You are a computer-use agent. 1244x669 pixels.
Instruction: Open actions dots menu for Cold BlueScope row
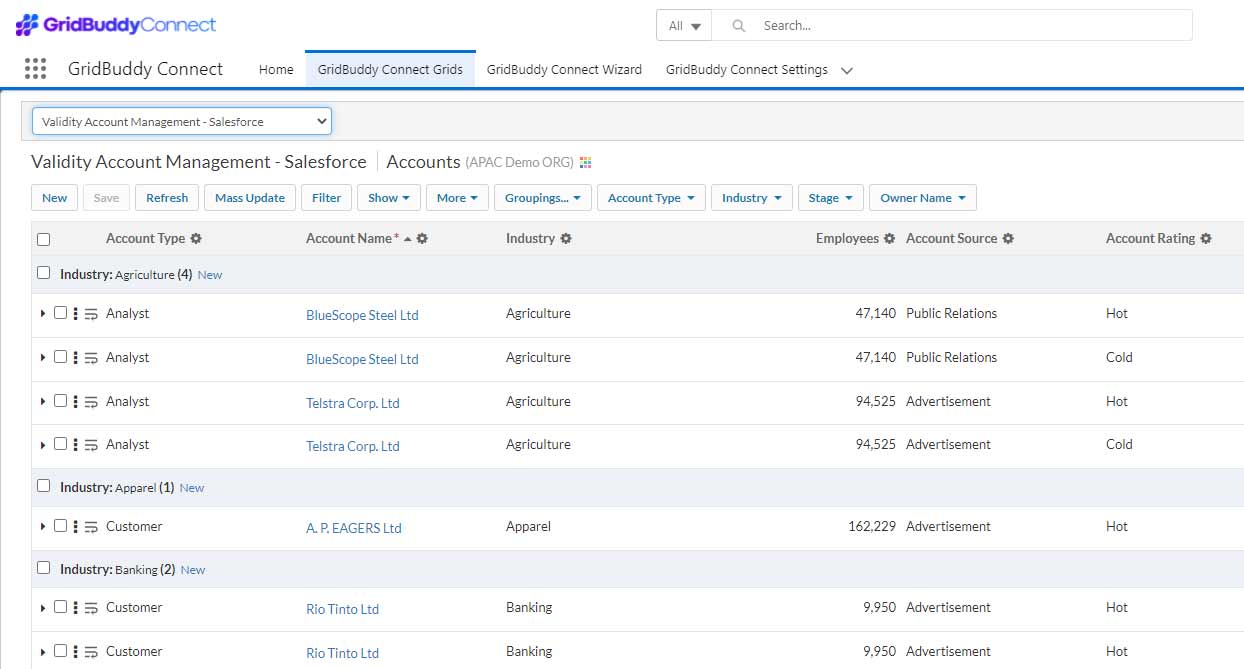coord(76,358)
